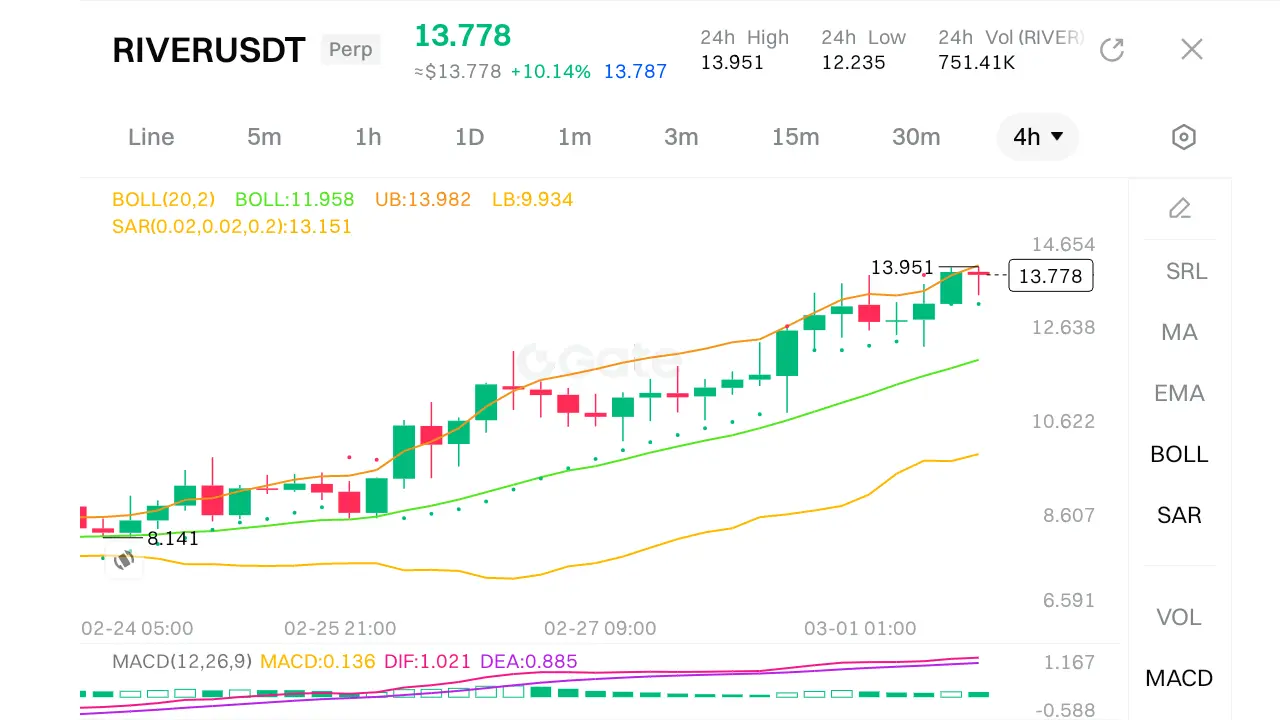Viewport: 1280px width, 720px height.
Task: Toggle the MACD sub-indicator in the sidebar
Action: click(x=1179, y=678)
